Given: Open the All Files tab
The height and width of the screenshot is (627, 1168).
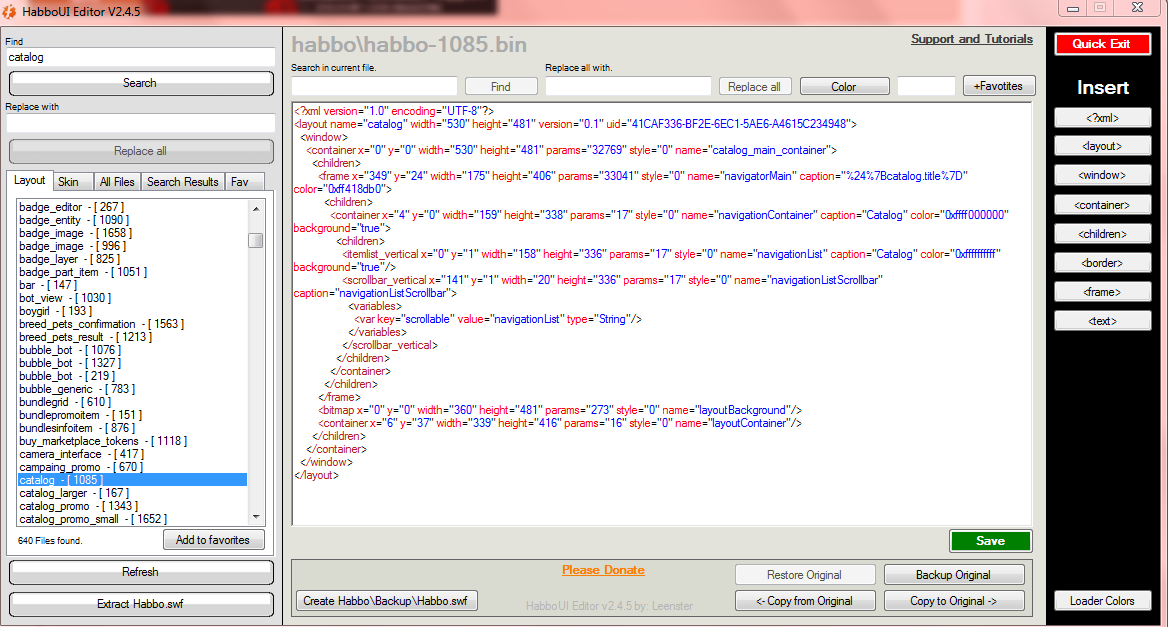Looking at the screenshot, I should 117,182.
